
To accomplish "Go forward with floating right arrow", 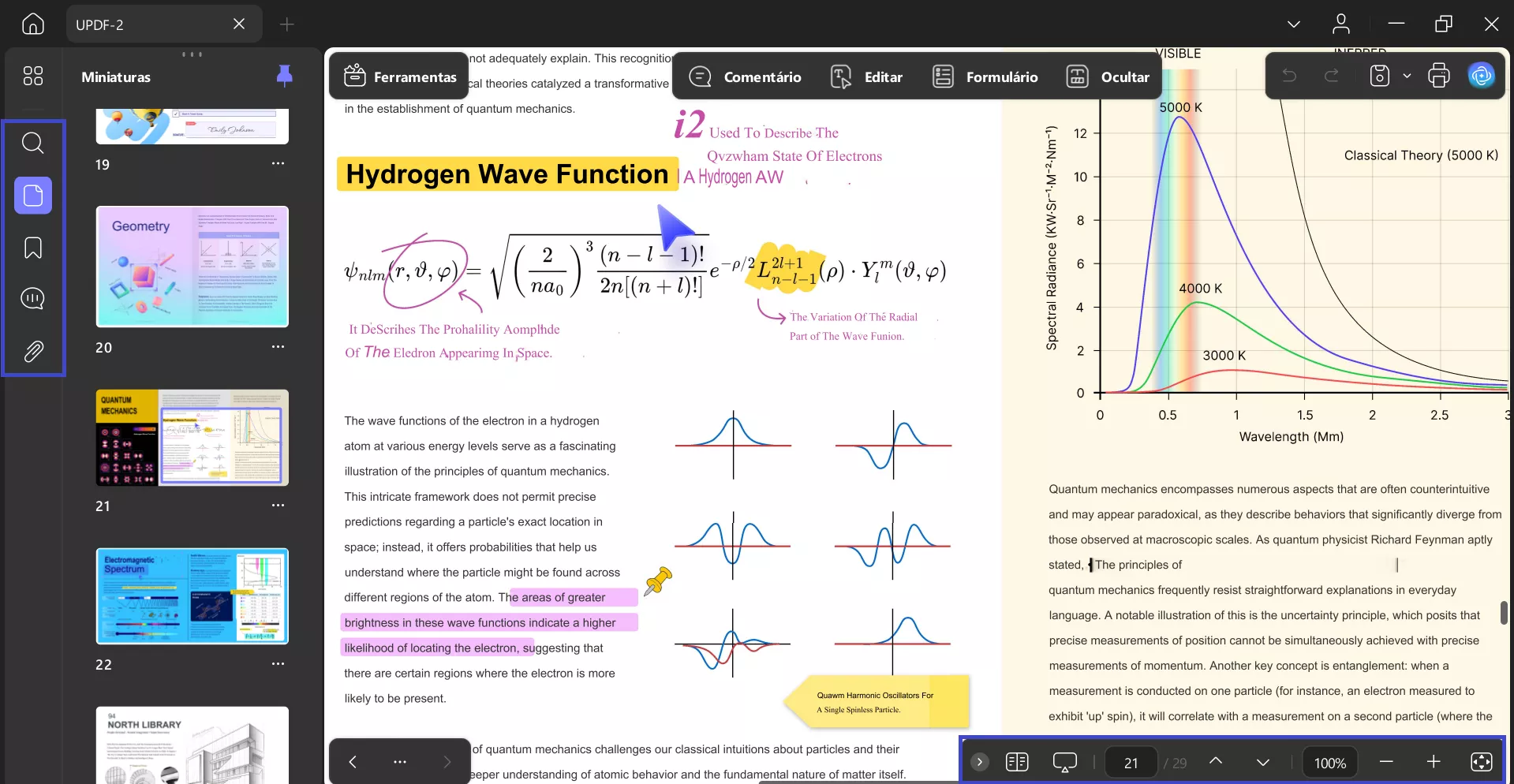I will tap(447, 762).
